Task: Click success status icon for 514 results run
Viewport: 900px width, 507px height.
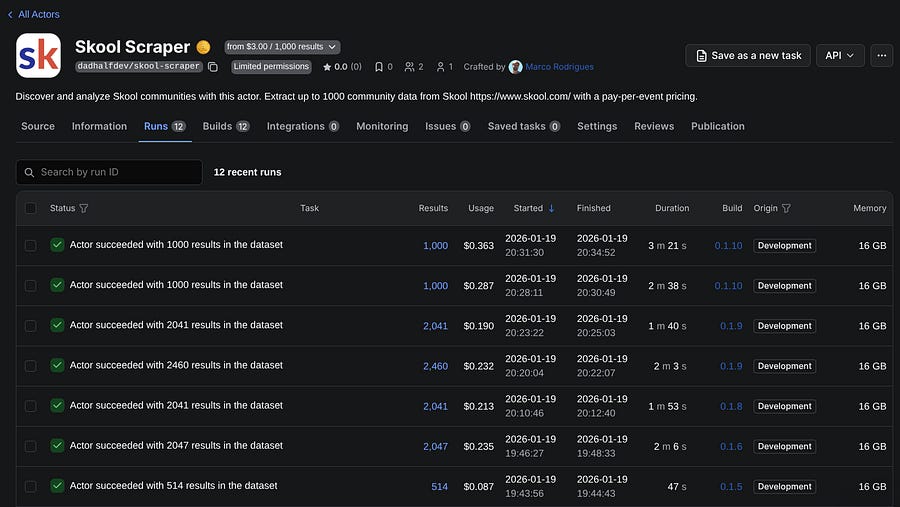Action: point(57,486)
